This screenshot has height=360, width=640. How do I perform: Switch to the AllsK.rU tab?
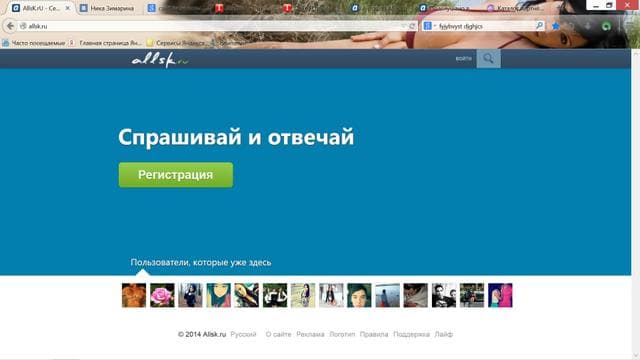coord(41,8)
